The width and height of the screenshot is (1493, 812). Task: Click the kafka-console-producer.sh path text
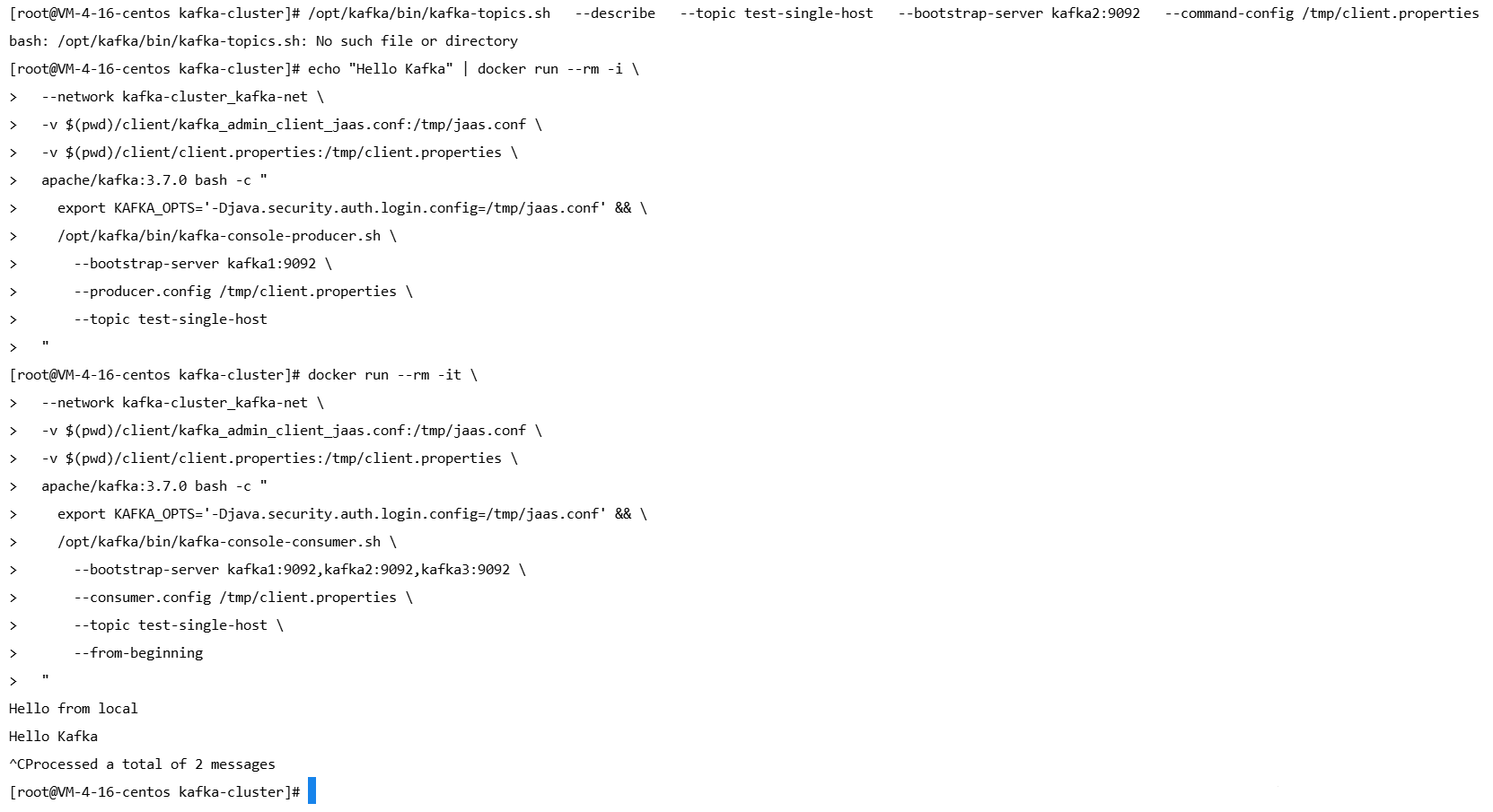pos(219,236)
